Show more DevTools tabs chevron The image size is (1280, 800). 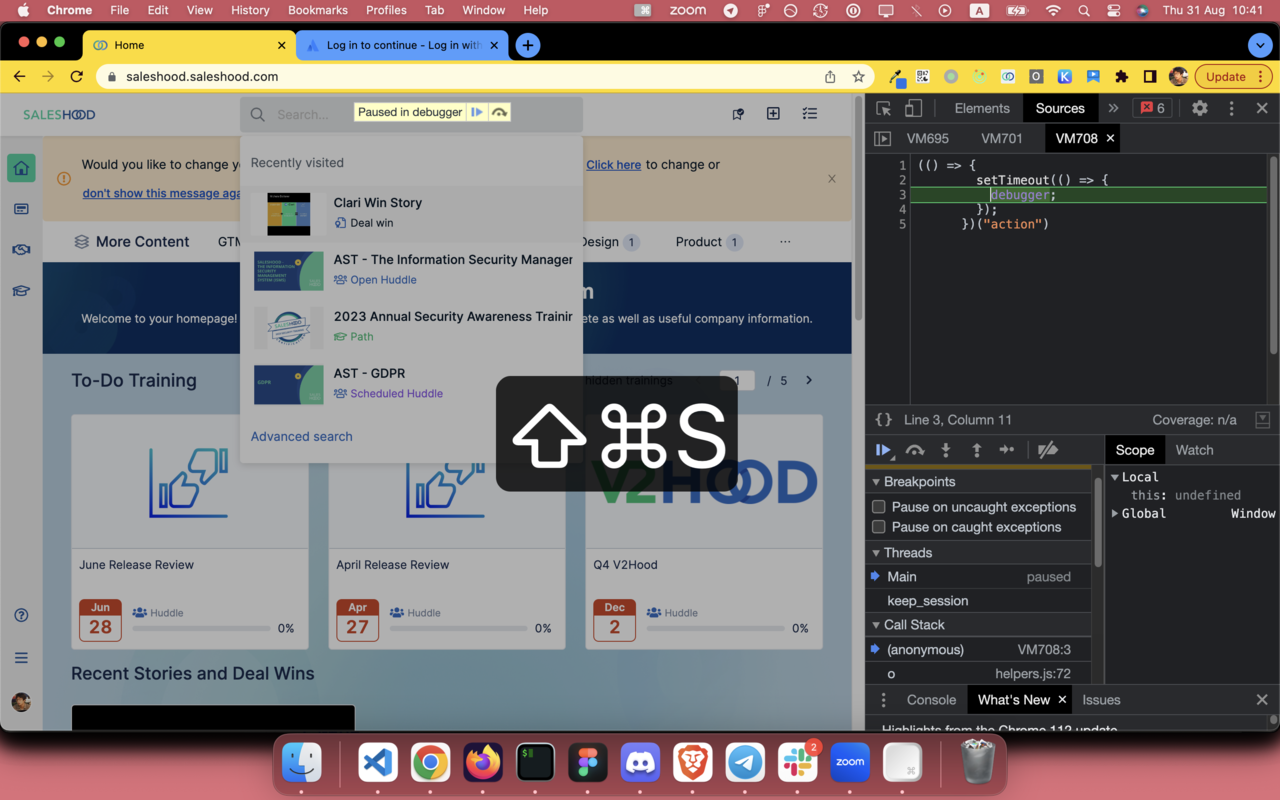(x=1113, y=108)
